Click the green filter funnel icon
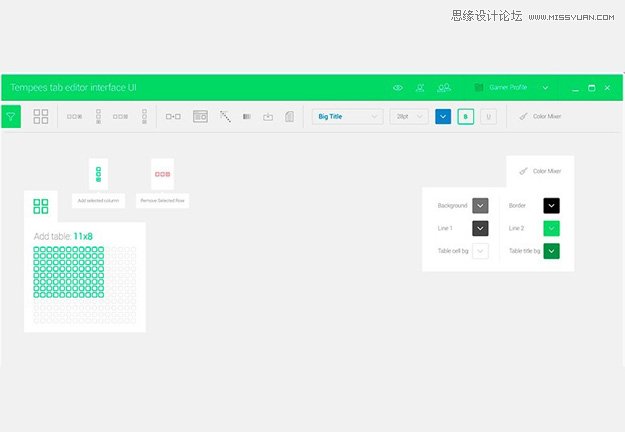The image size is (625, 432). tap(11, 116)
